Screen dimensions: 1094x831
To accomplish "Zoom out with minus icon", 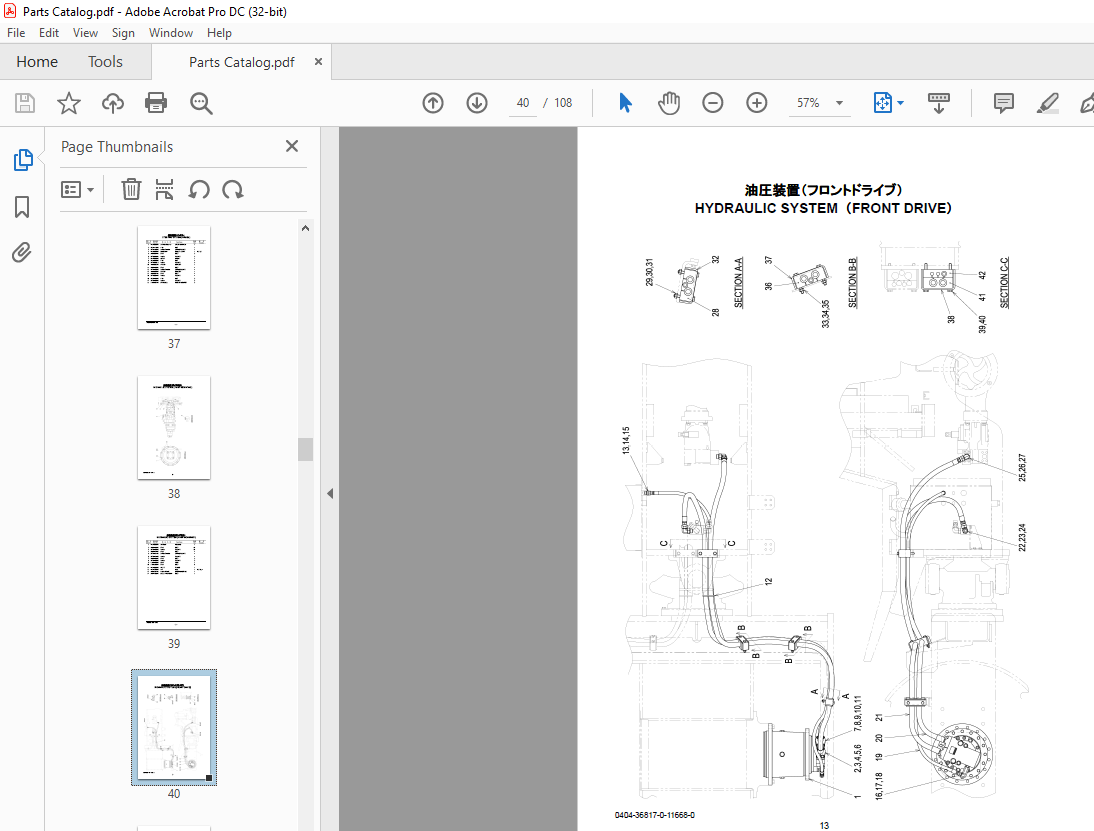I will click(712, 103).
